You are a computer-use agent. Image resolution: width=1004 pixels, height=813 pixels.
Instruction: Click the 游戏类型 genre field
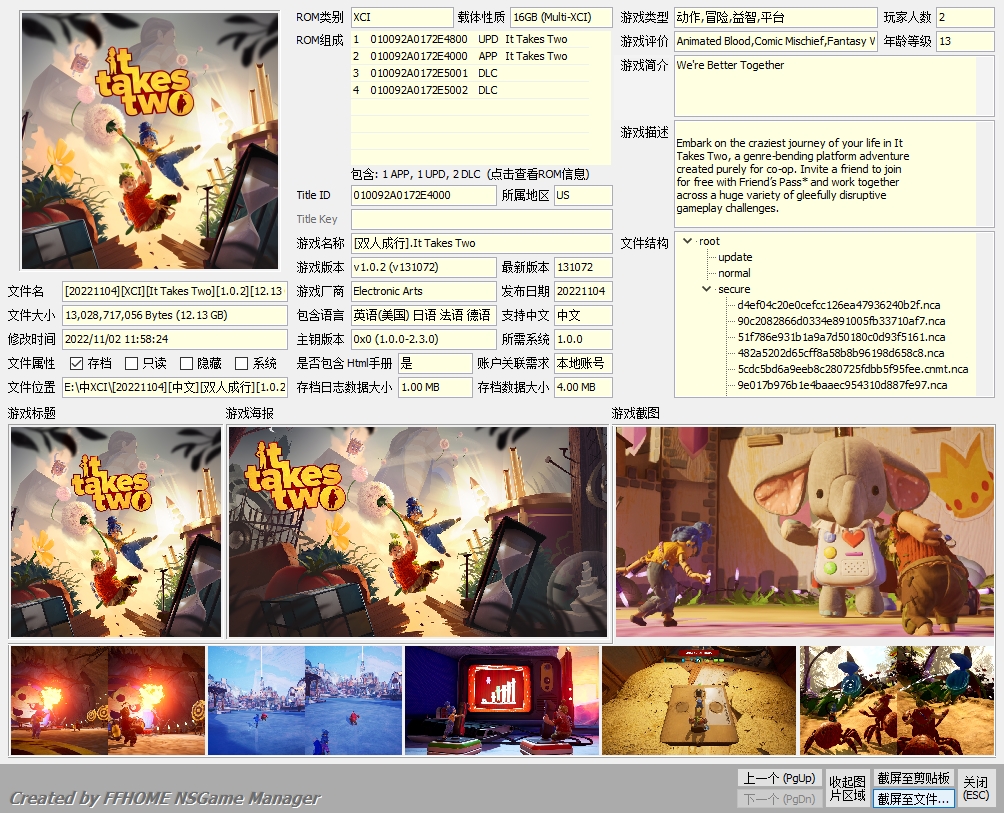[x=775, y=17]
